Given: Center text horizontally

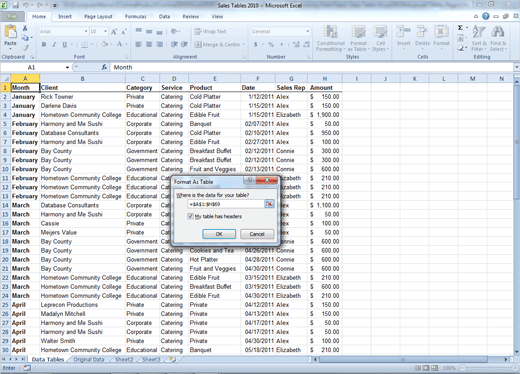Looking at the screenshot, I should click(149, 44).
